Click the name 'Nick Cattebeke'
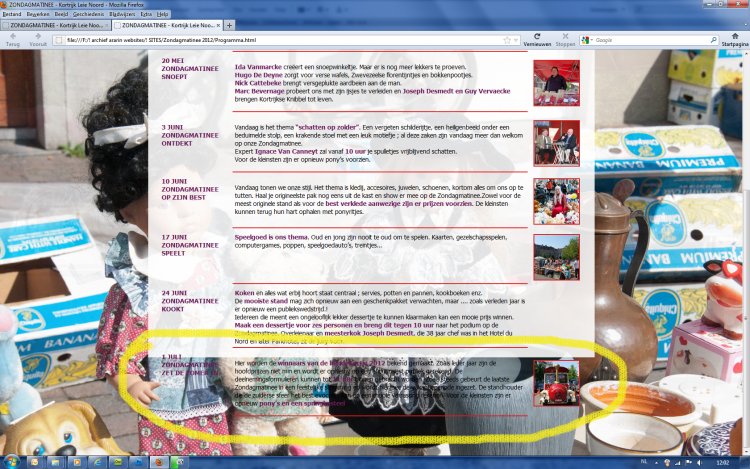The image size is (750, 469). pos(258,83)
